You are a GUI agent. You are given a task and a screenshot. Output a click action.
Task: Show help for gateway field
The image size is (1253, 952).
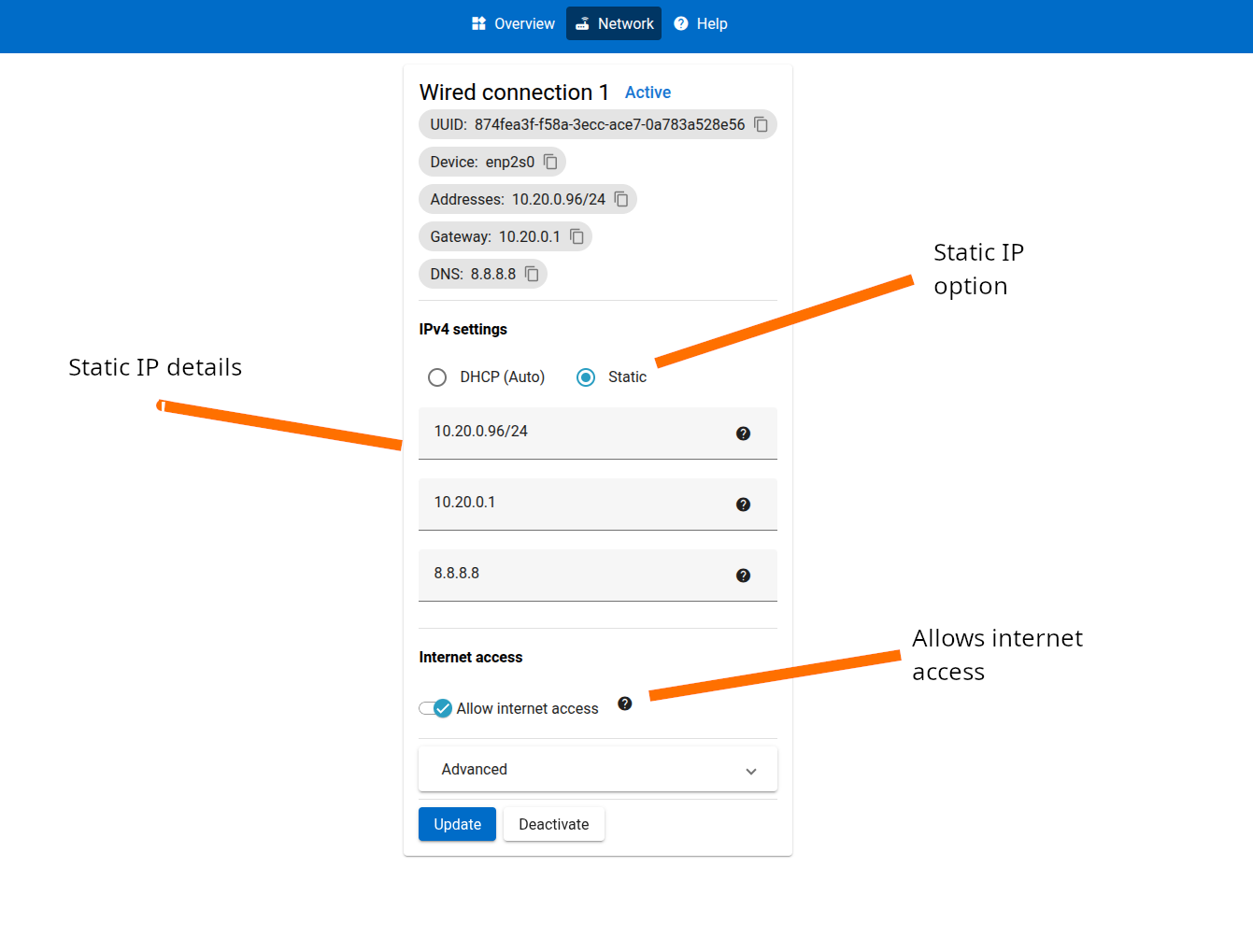coord(743,504)
